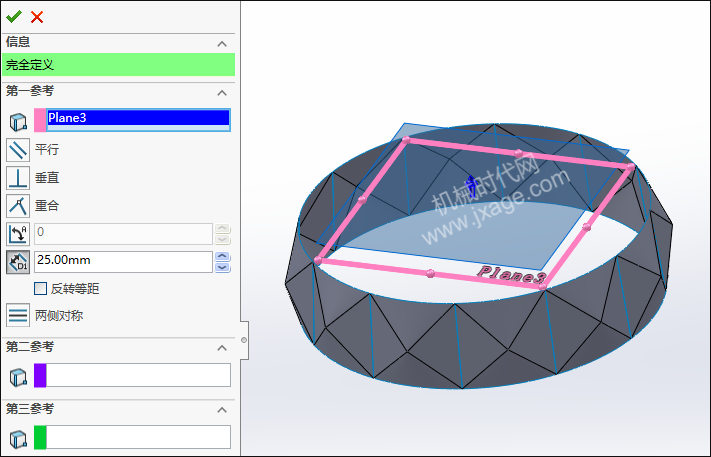The width and height of the screenshot is (711, 457).
Task: Click the pink first reference swatch
Action: click(40, 120)
